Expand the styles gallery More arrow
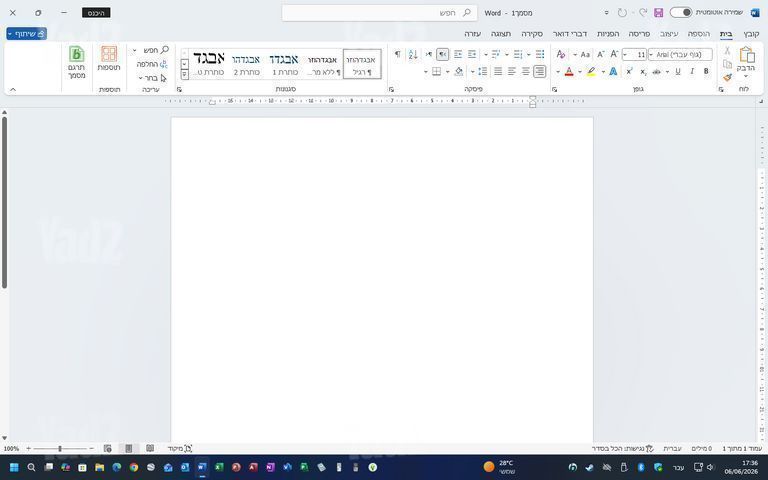 [x=185, y=75]
